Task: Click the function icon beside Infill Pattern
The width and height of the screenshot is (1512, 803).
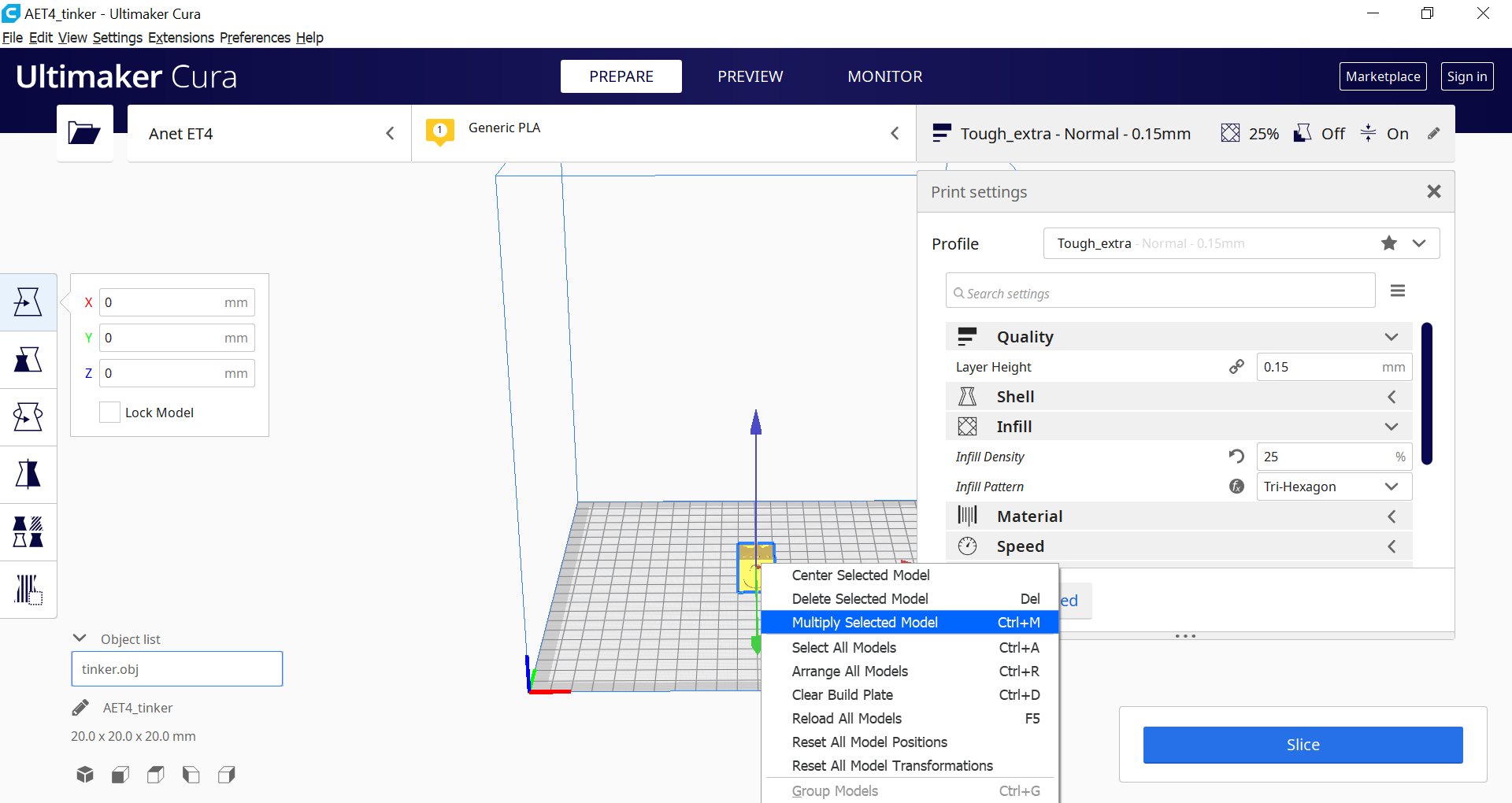Action: (x=1236, y=487)
